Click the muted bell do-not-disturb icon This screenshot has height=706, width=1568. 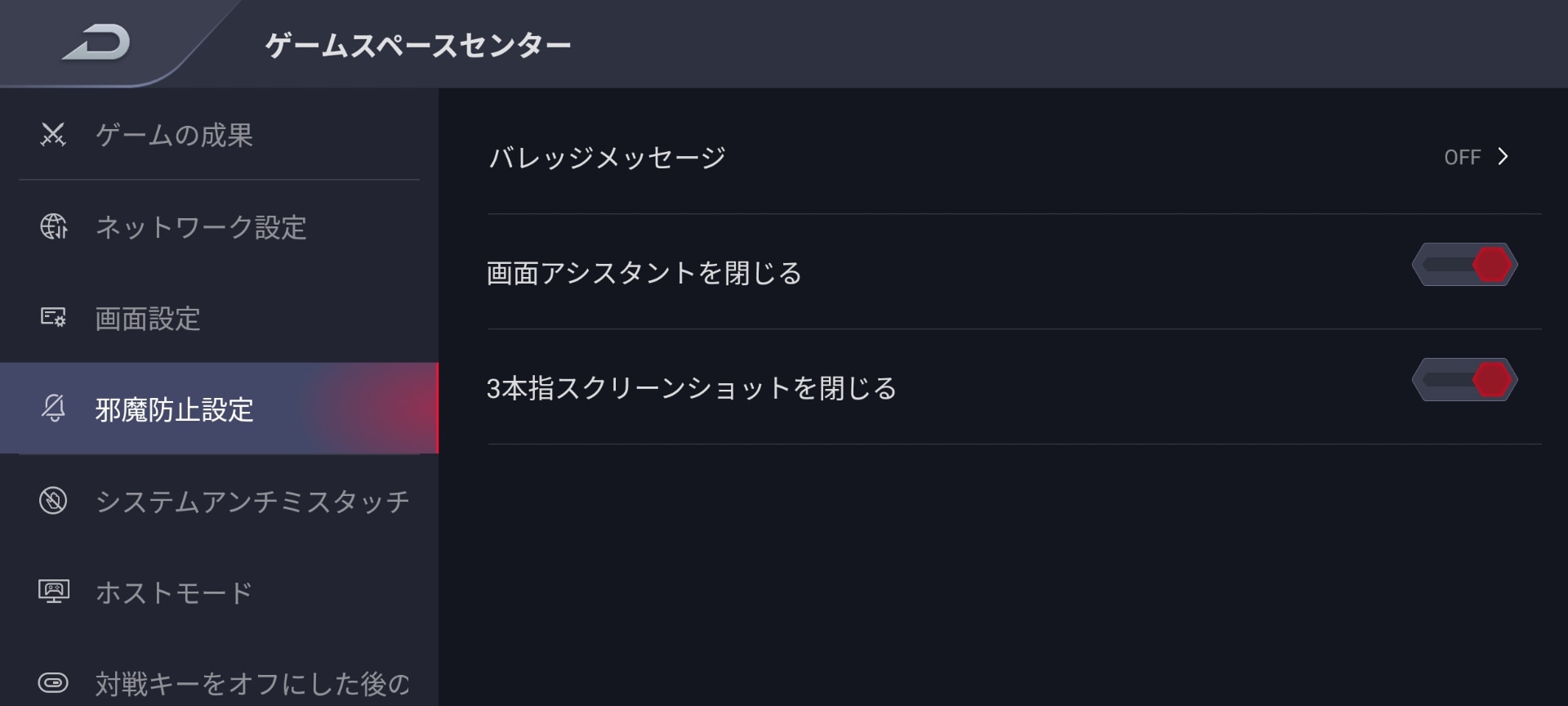(x=53, y=408)
